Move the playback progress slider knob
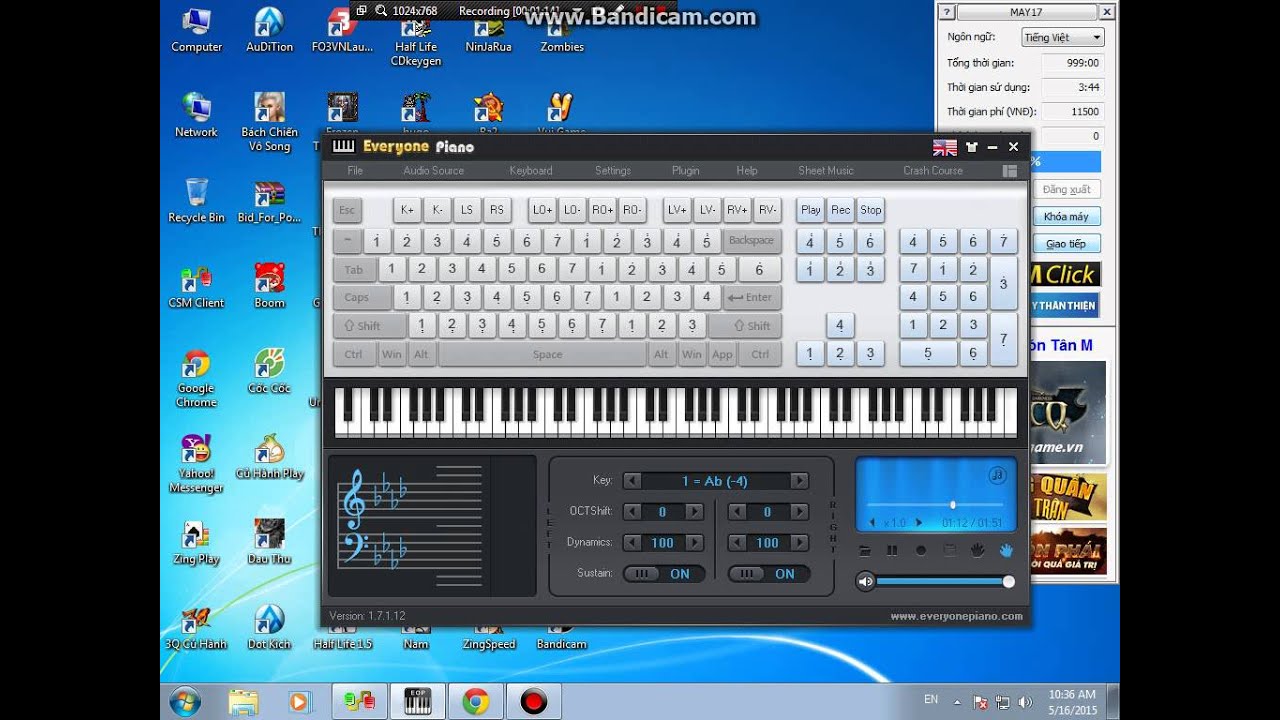The width and height of the screenshot is (1280, 720). (x=952, y=505)
